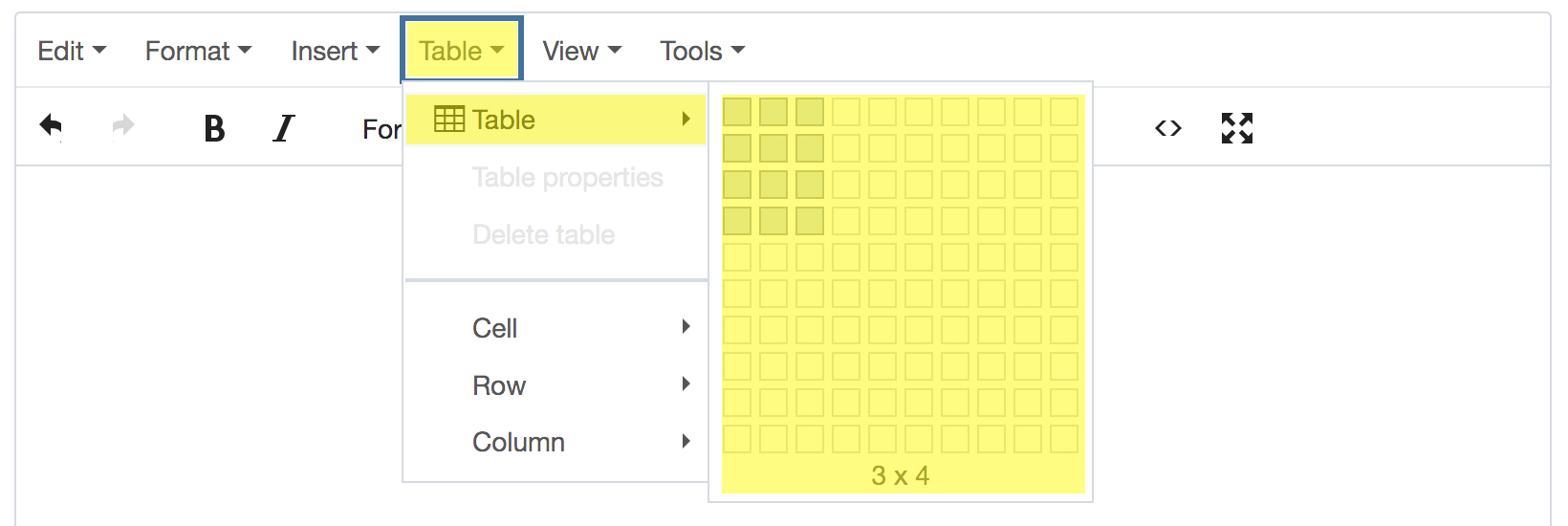
Task: Toggle fullscreen mode icon
Action: point(1237,128)
